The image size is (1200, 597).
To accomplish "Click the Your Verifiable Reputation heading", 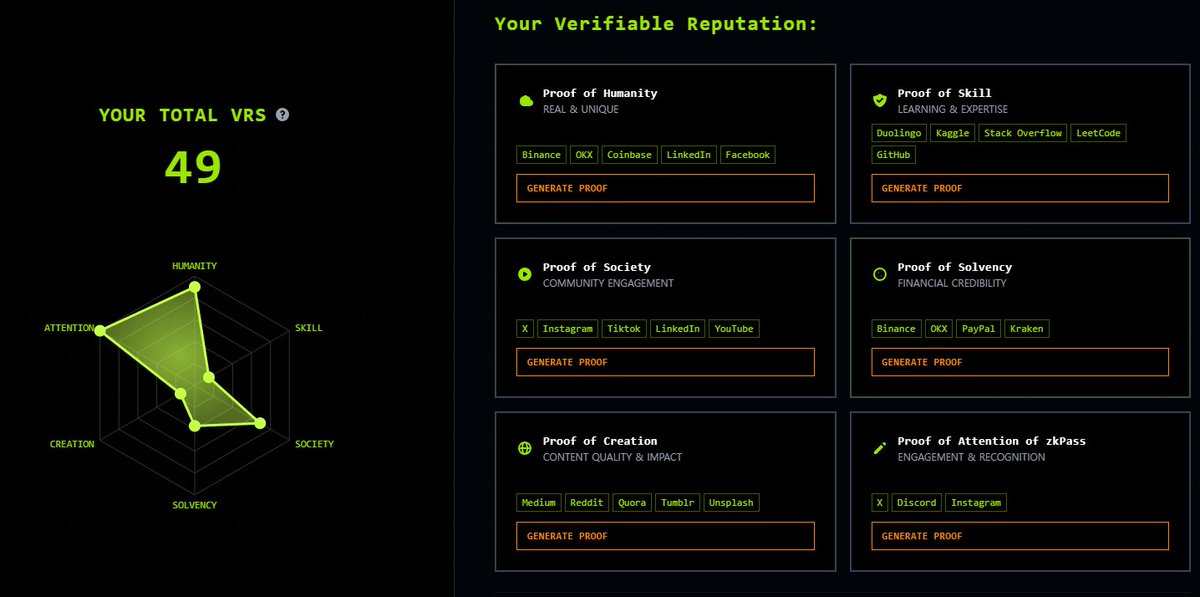I will pyautogui.click(x=656, y=23).
